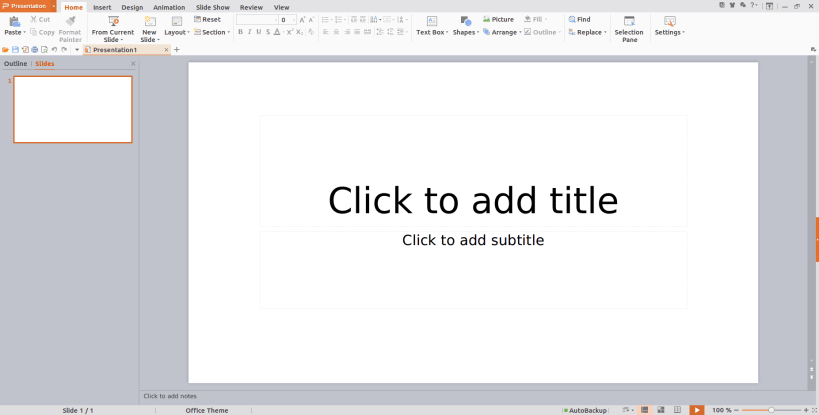Toggle italic formatting
The width and height of the screenshot is (819, 415).
pyautogui.click(x=250, y=32)
